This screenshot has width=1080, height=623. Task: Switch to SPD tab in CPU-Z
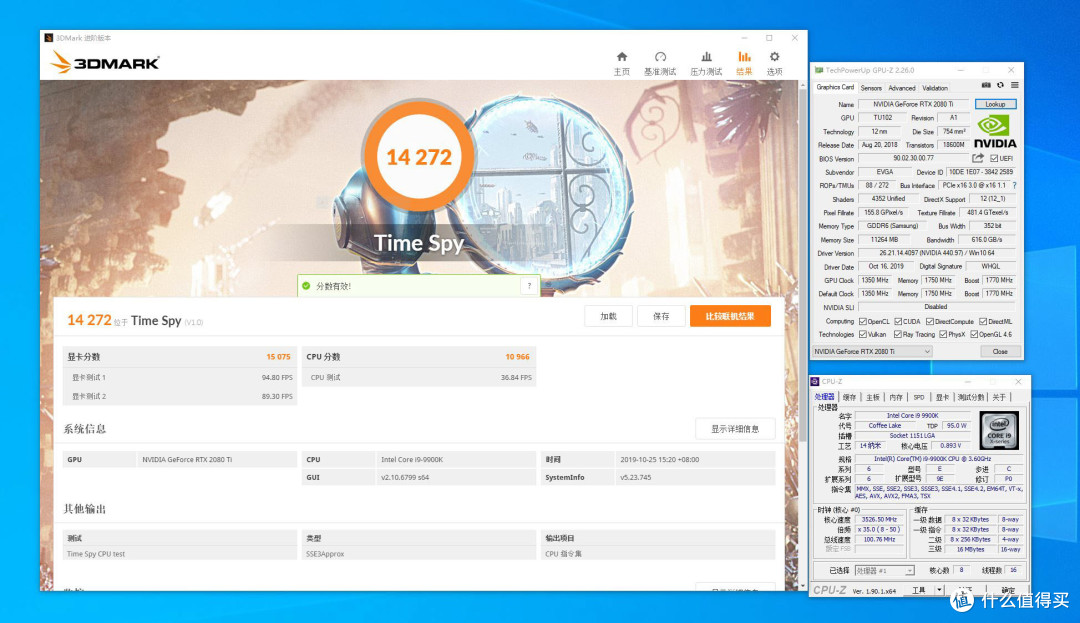click(919, 397)
